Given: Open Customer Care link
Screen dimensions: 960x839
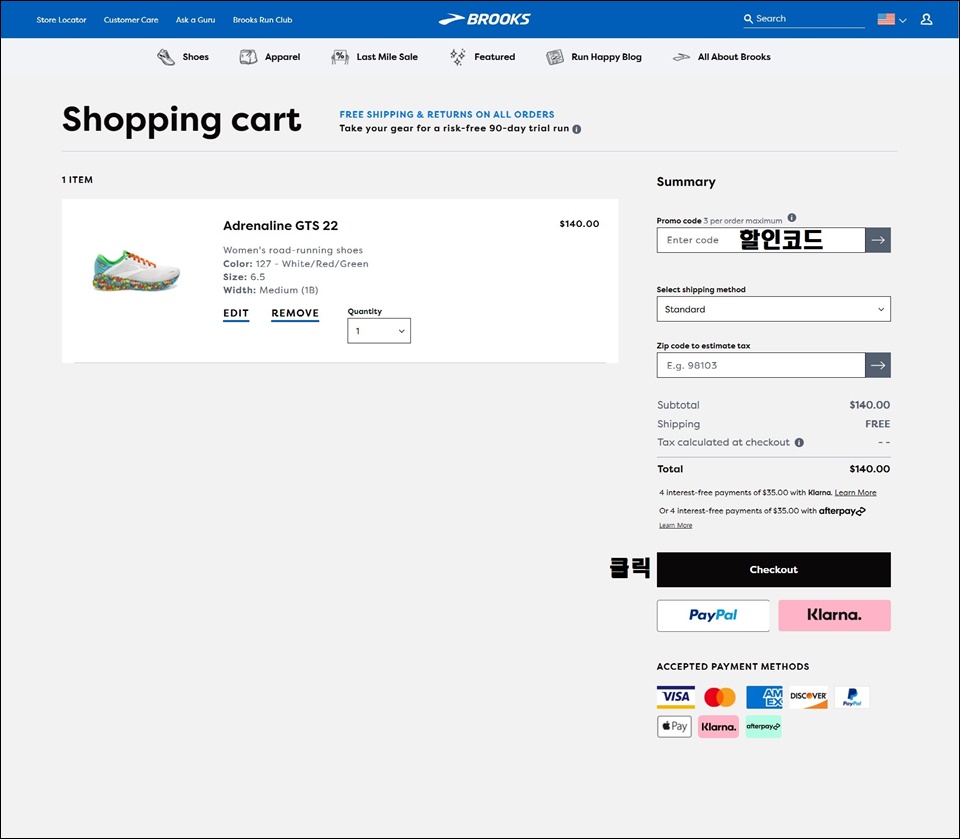Looking at the screenshot, I should tap(131, 20).
